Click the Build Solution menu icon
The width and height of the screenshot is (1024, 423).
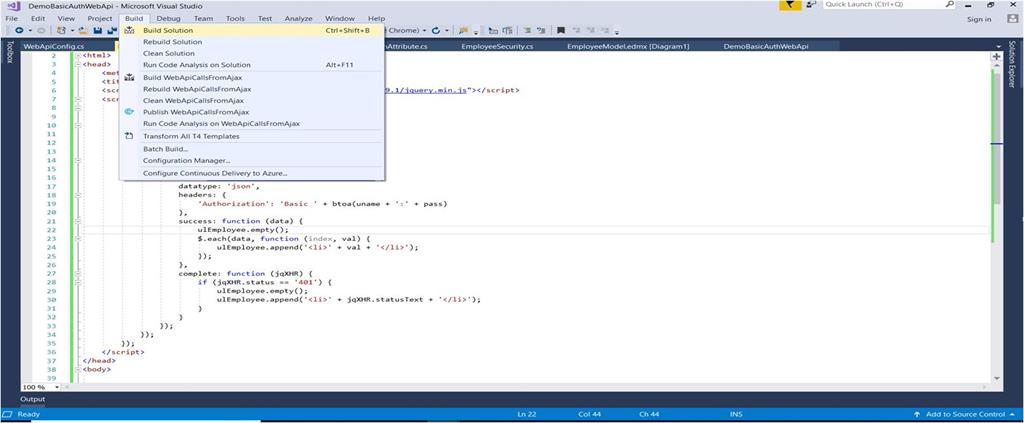click(x=129, y=30)
